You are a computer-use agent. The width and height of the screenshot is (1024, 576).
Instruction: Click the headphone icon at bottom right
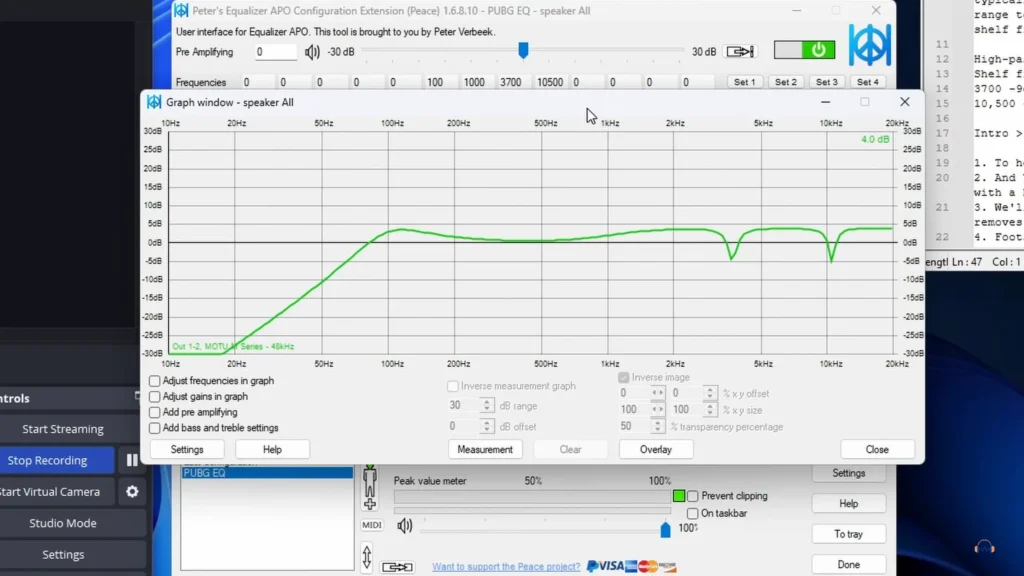click(984, 547)
